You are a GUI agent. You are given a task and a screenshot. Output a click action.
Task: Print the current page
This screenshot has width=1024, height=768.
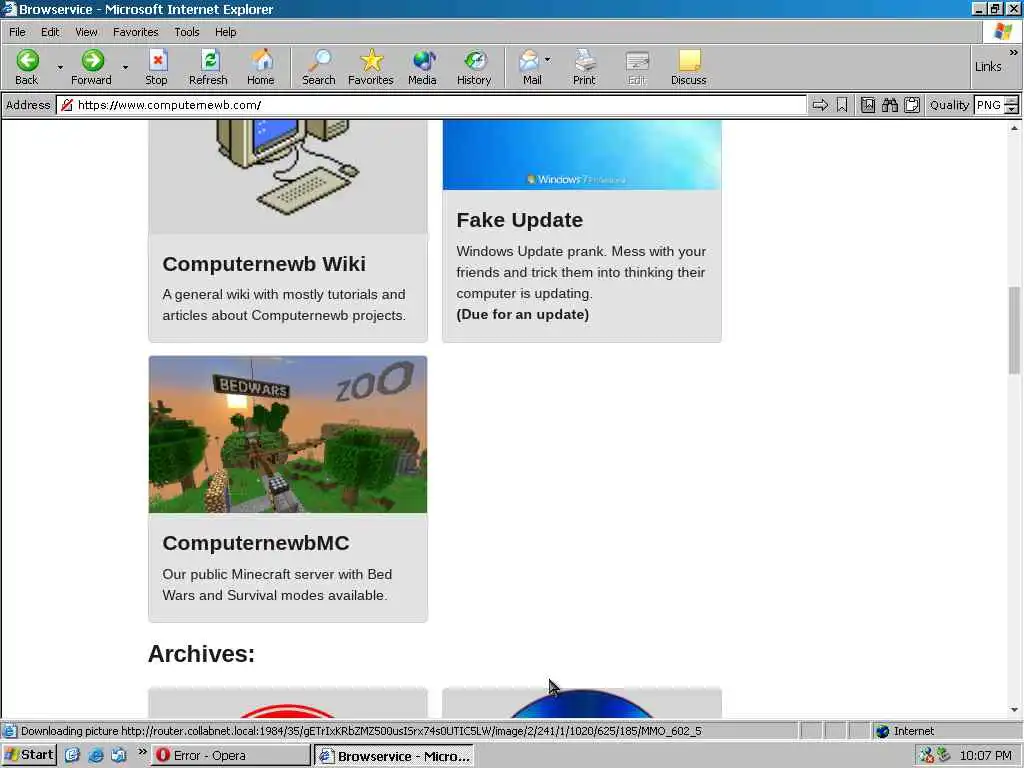584,67
